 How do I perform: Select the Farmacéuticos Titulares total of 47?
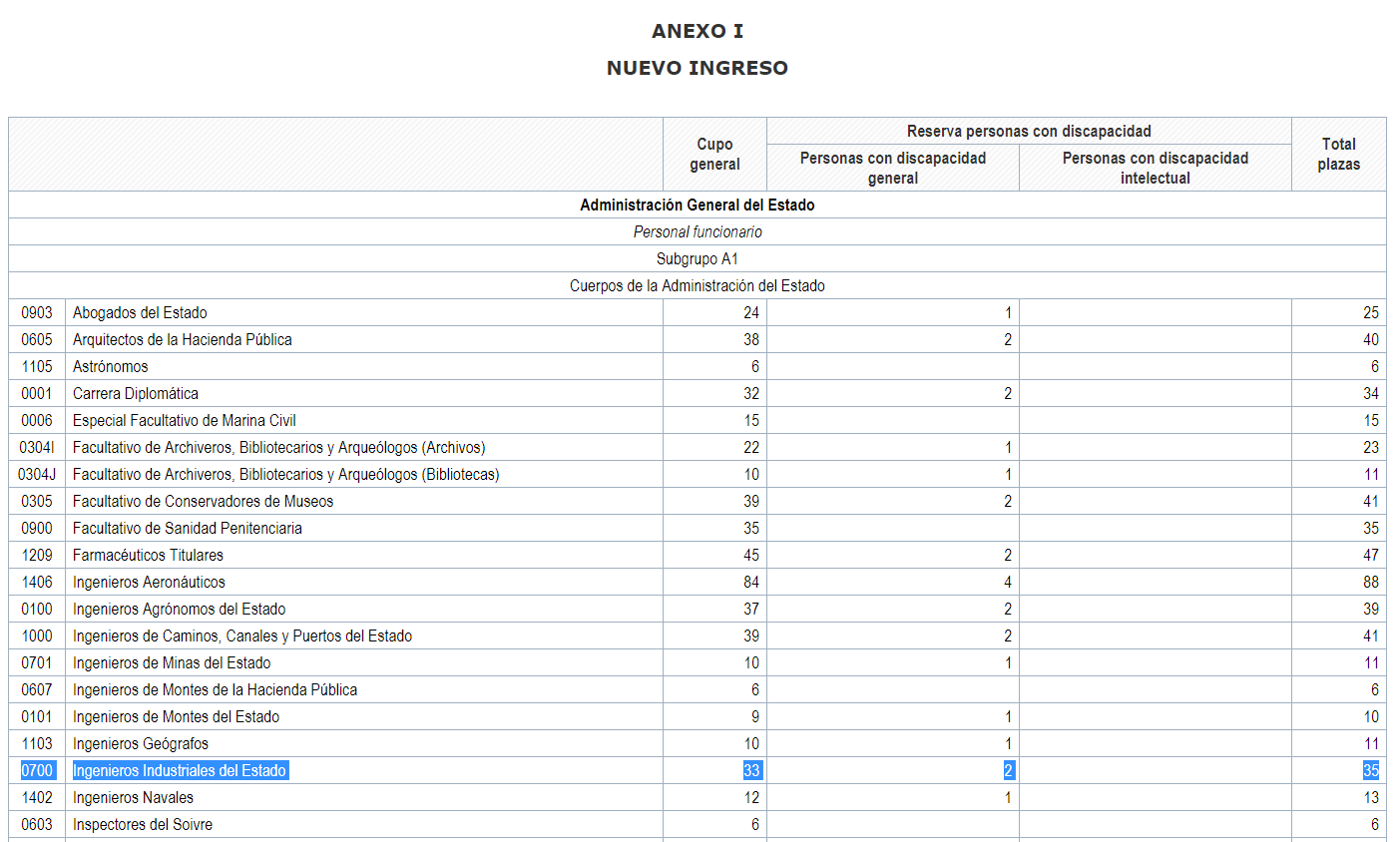(1370, 556)
